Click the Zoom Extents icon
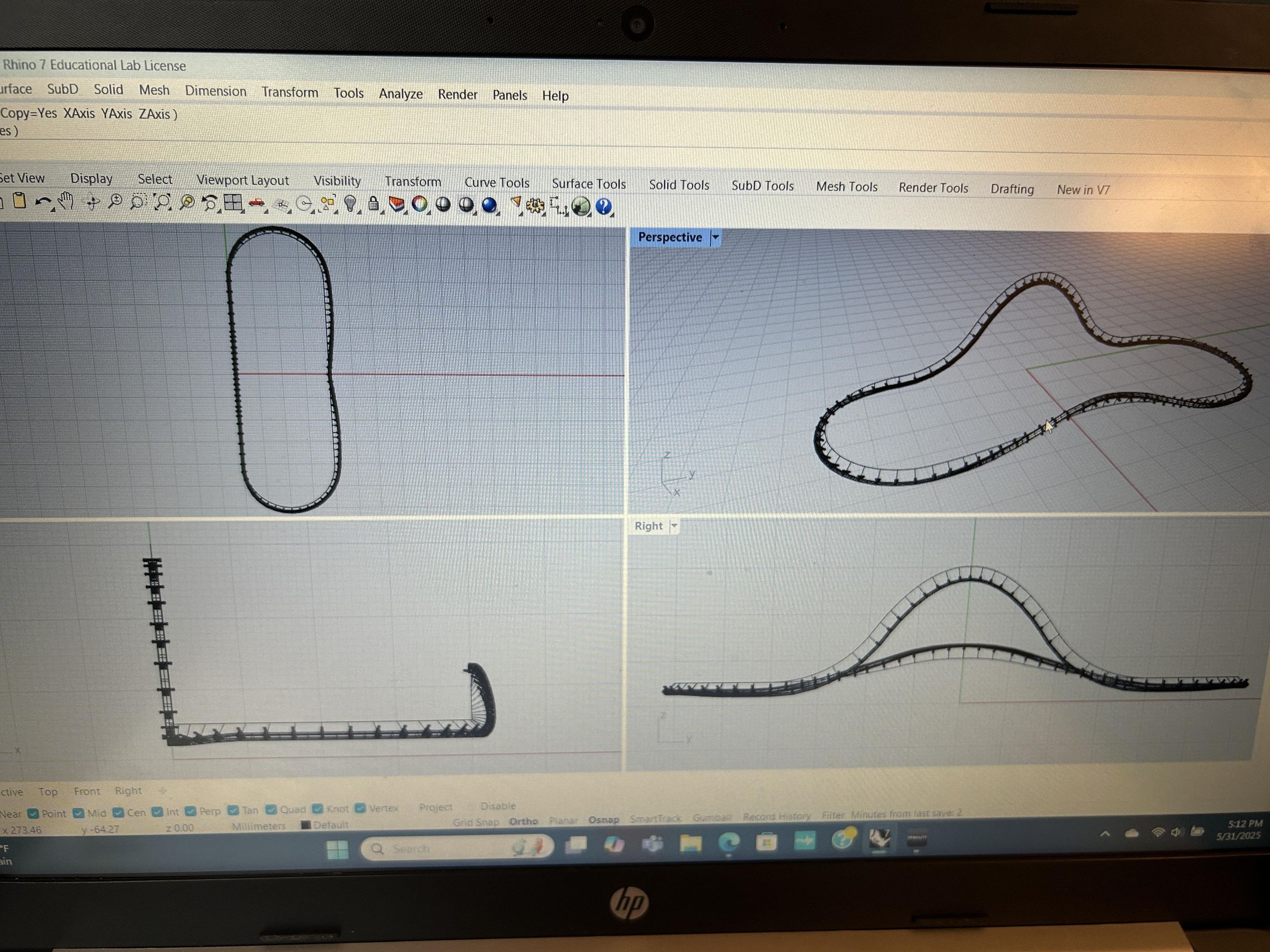This screenshot has height=952, width=1270. tap(162, 202)
